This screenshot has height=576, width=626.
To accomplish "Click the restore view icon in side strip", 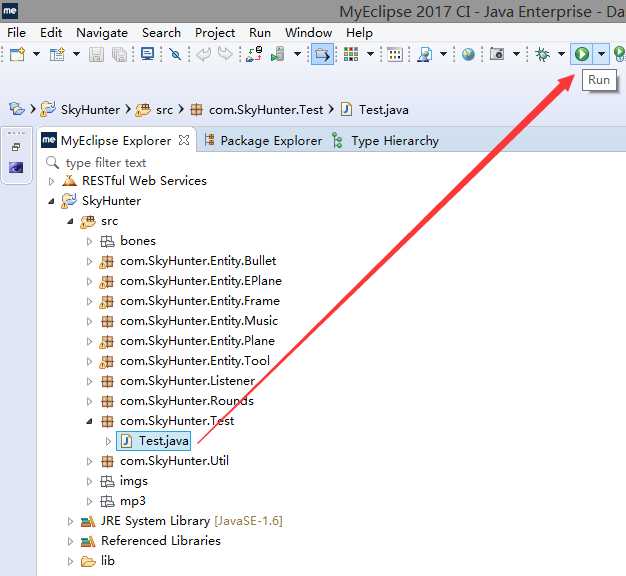I will (16, 147).
